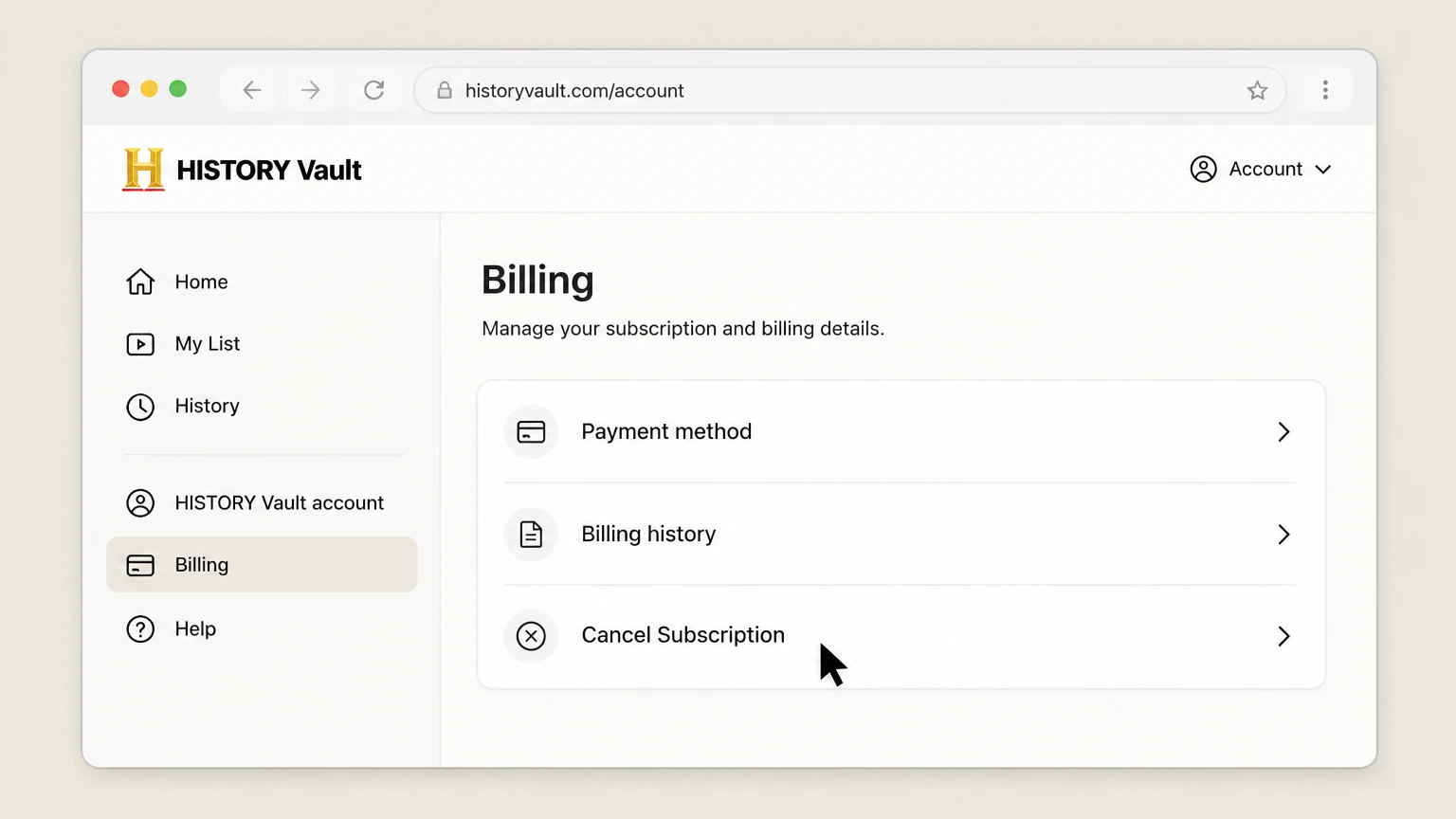The width and height of the screenshot is (1456, 819).
Task: Click the My List play icon
Action: pos(140,344)
